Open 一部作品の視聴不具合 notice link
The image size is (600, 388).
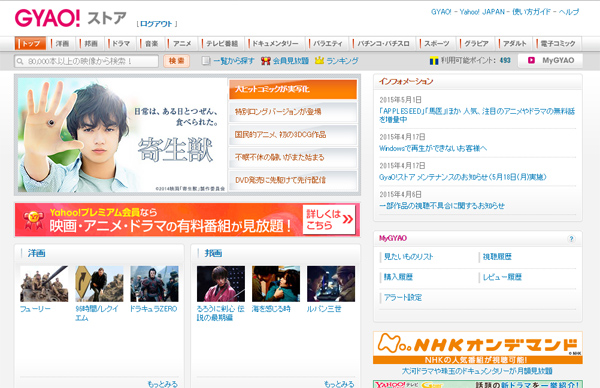[442, 206]
